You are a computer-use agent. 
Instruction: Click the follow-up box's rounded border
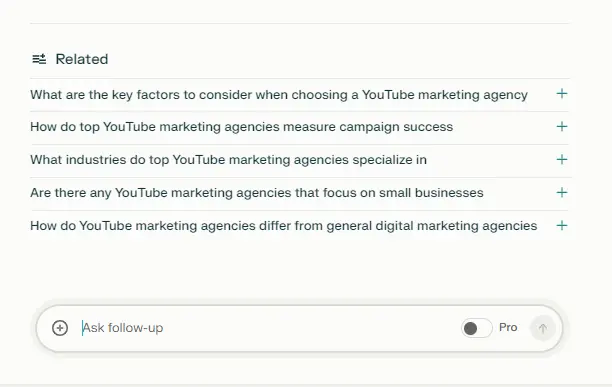(x=299, y=306)
